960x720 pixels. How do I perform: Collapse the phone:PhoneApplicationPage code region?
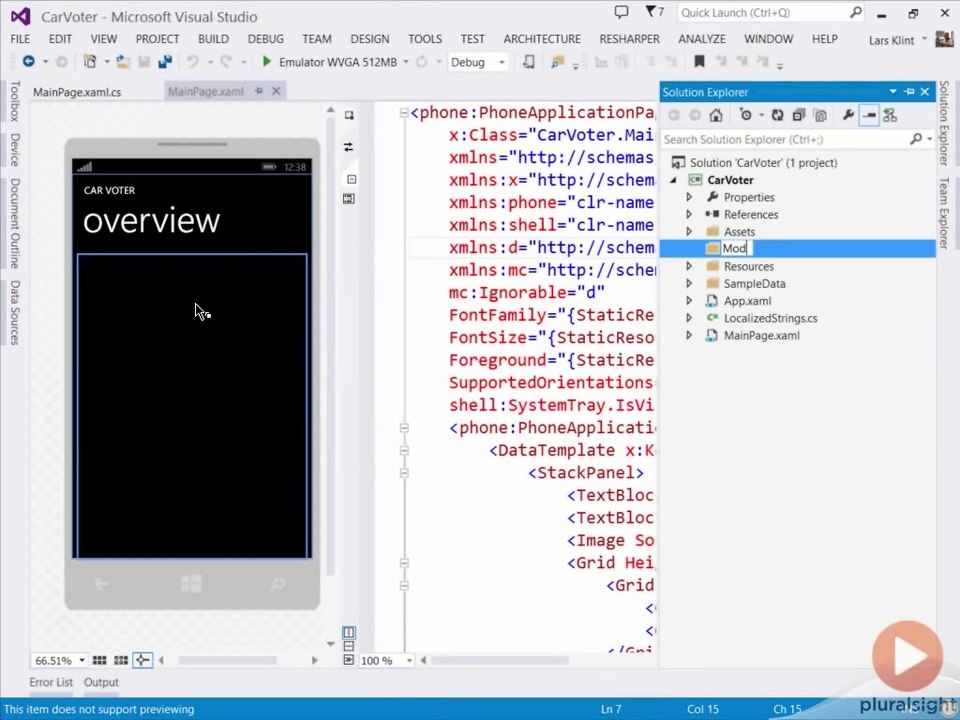(x=404, y=113)
